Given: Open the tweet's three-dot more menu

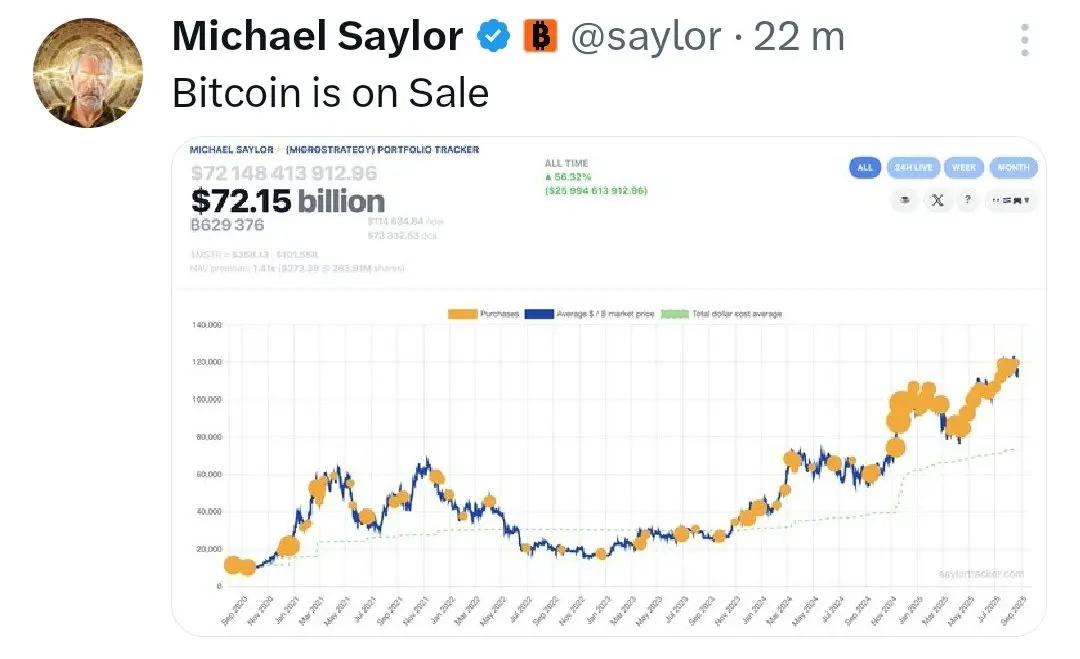Looking at the screenshot, I should [x=1025, y=40].
